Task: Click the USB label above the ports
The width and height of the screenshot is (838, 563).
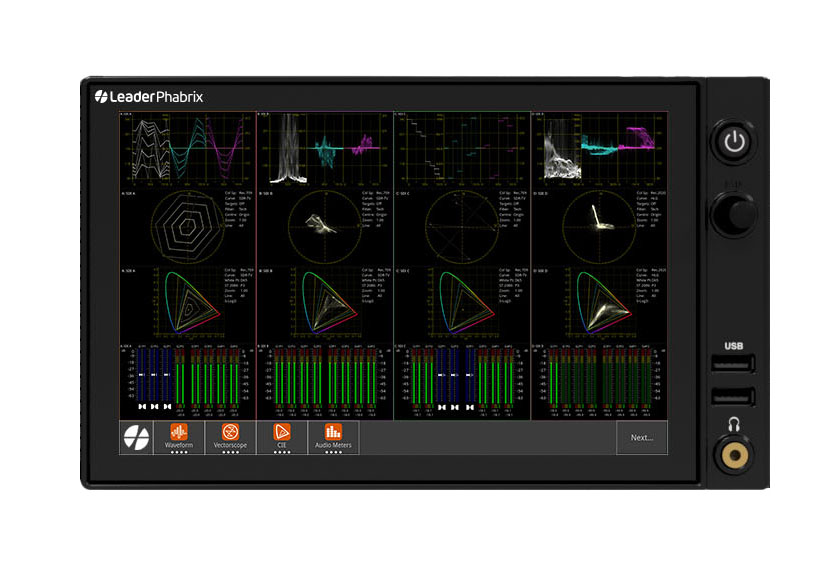Action: 734,346
